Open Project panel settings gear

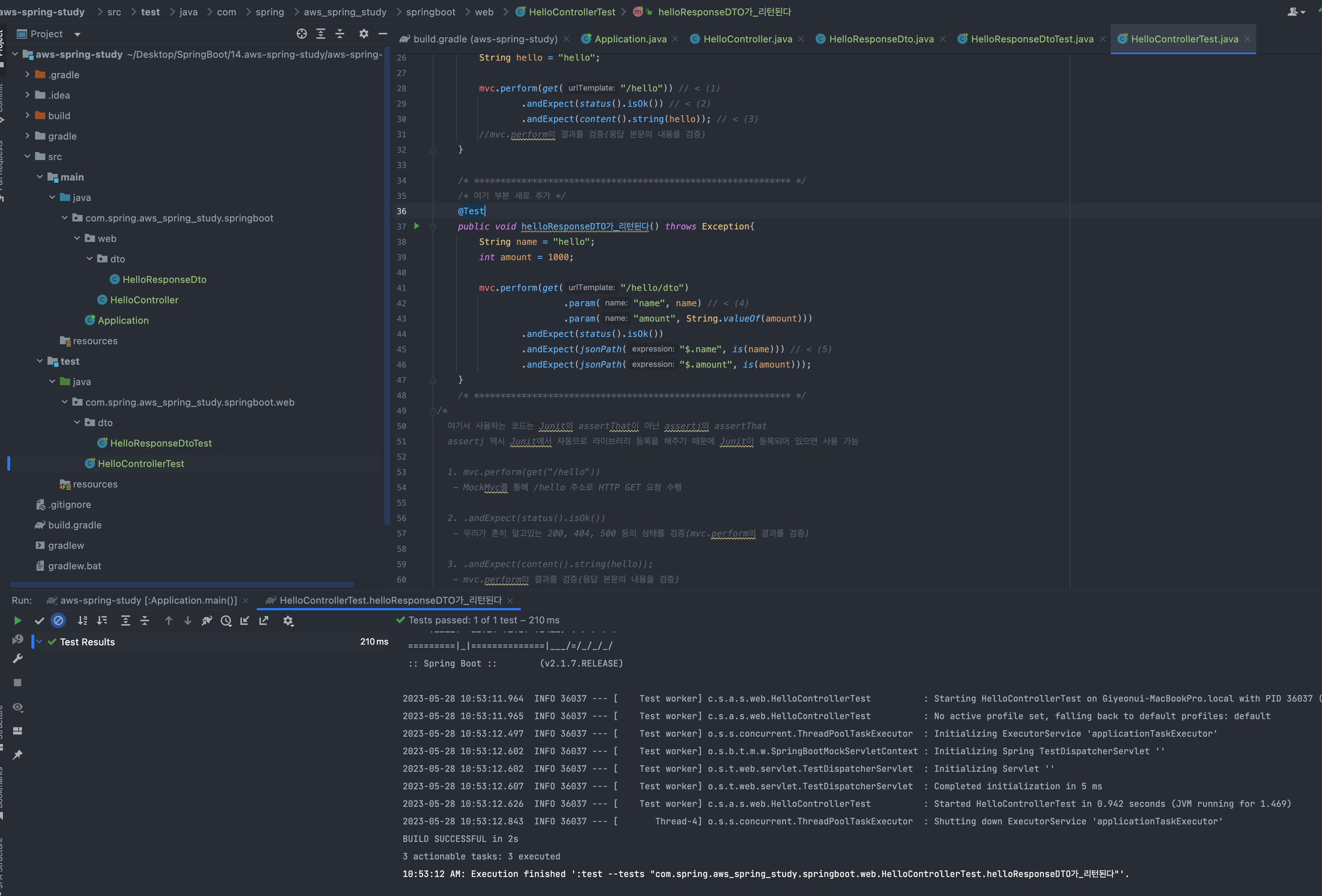tap(364, 34)
